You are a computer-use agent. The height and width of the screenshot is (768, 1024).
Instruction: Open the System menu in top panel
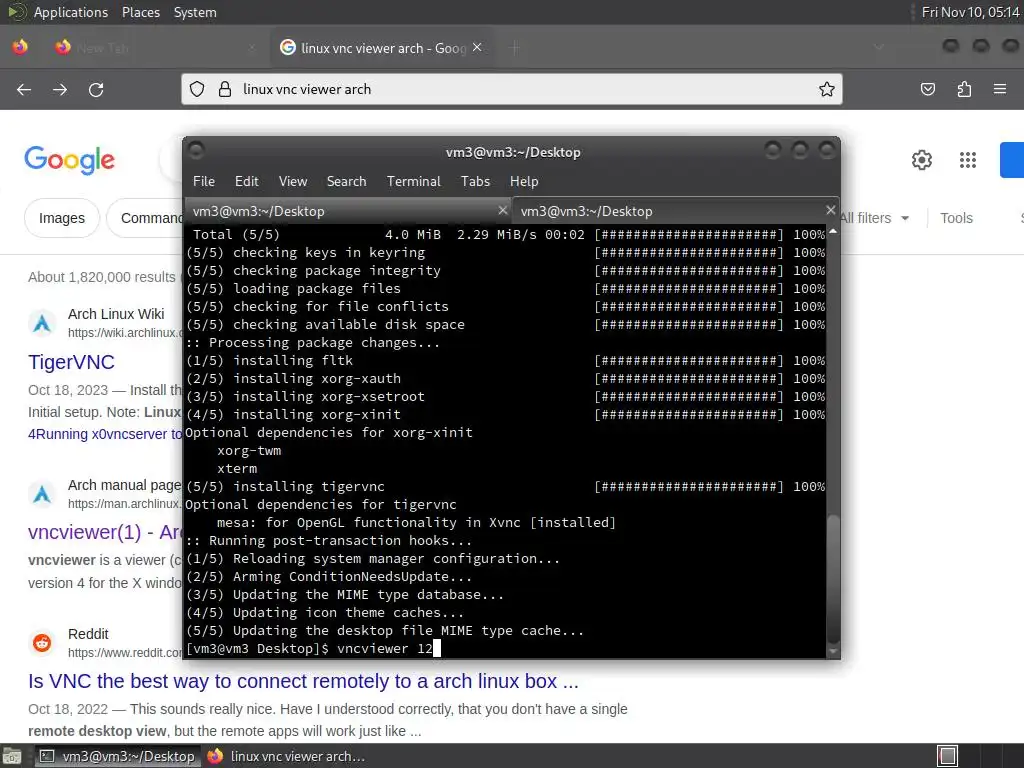click(x=195, y=12)
